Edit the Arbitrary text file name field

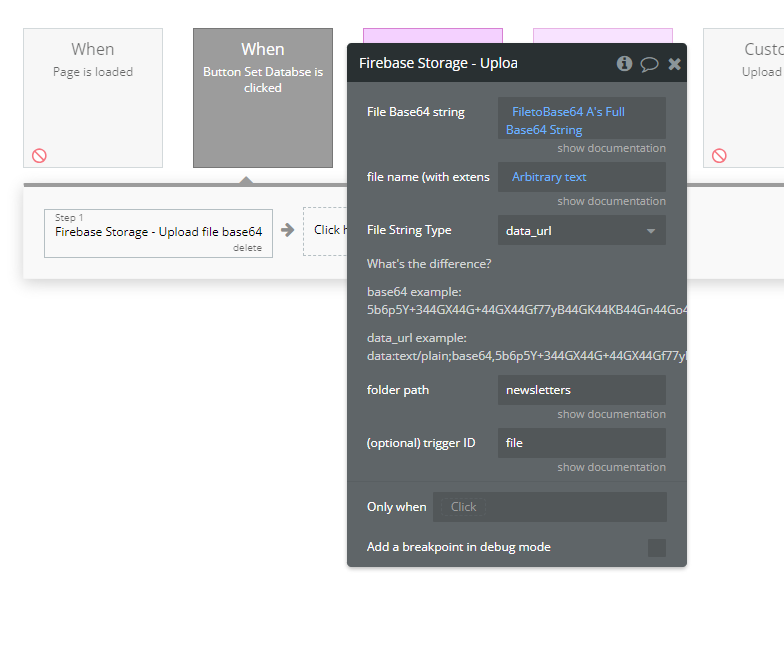582,177
